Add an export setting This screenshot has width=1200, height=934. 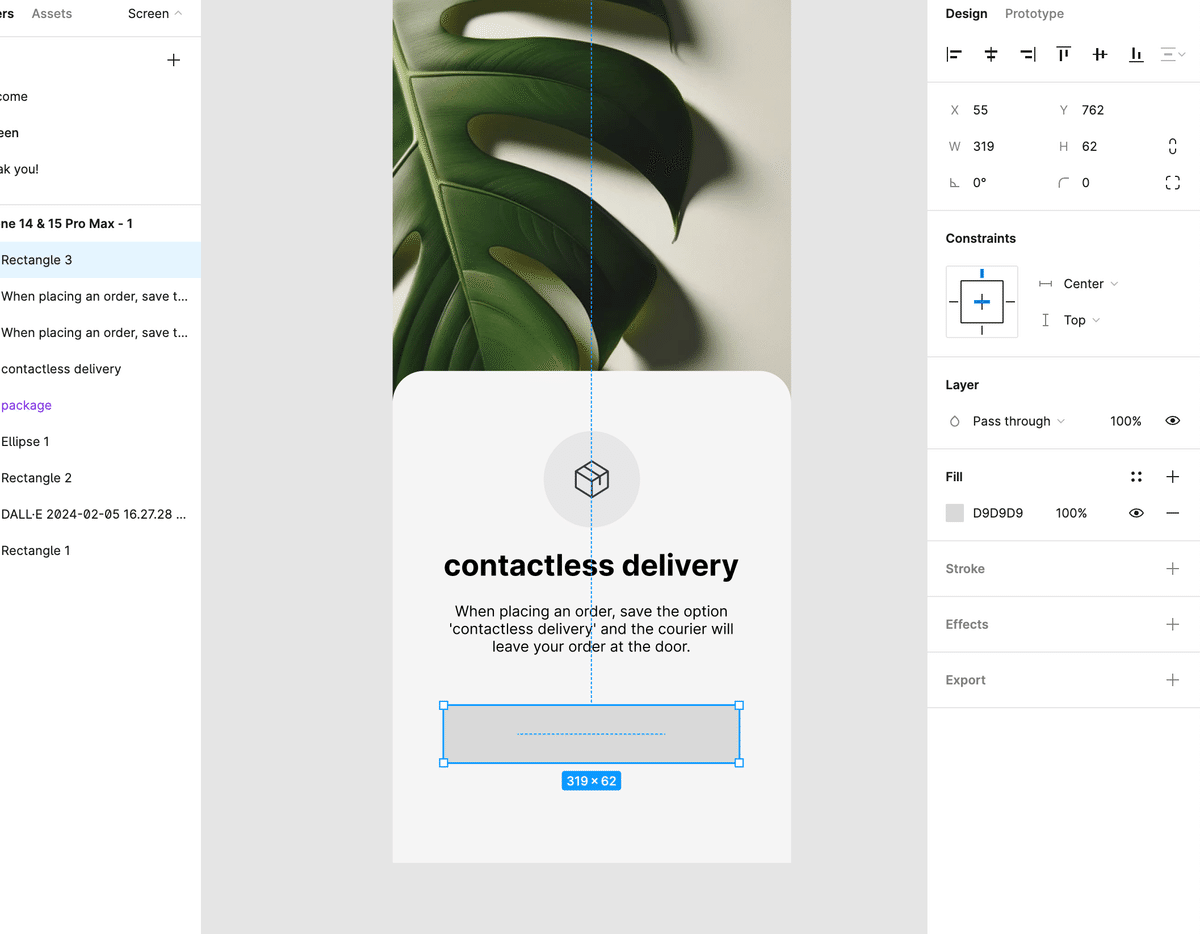[1173, 680]
